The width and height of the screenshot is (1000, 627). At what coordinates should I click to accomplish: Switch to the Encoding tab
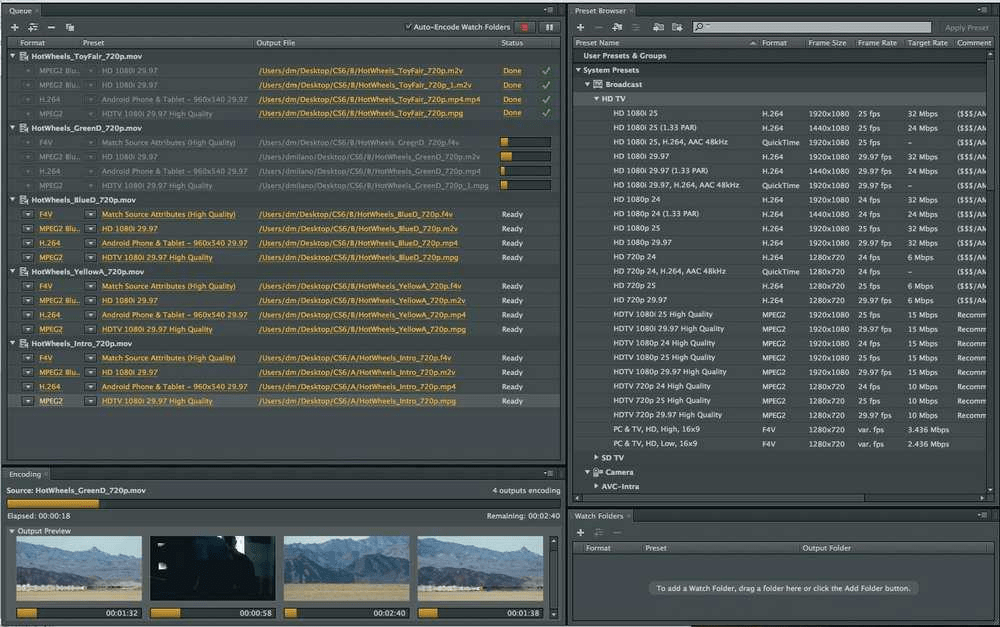coord(25,474)
